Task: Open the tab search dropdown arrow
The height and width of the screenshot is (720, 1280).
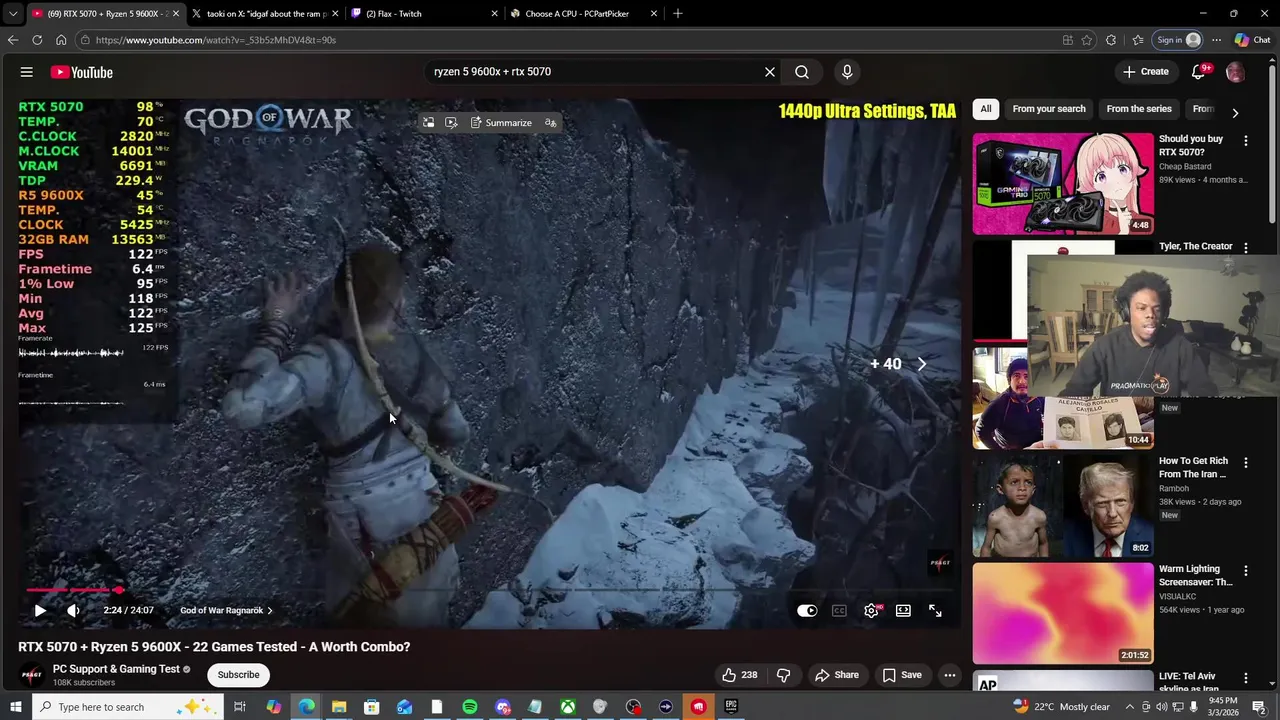Action: pos(12,14)
